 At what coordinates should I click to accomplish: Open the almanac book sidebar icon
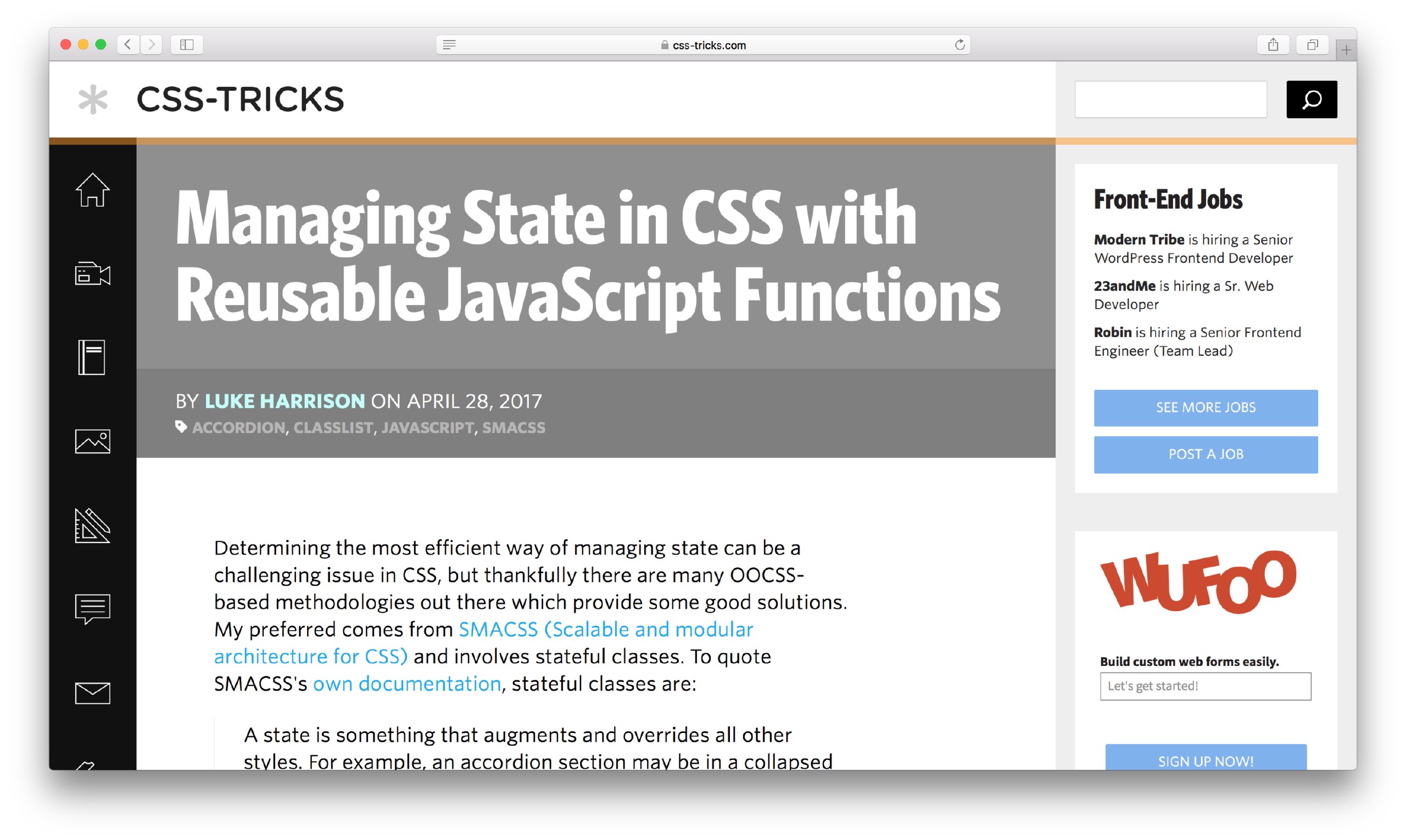click(x=92, y=357)
